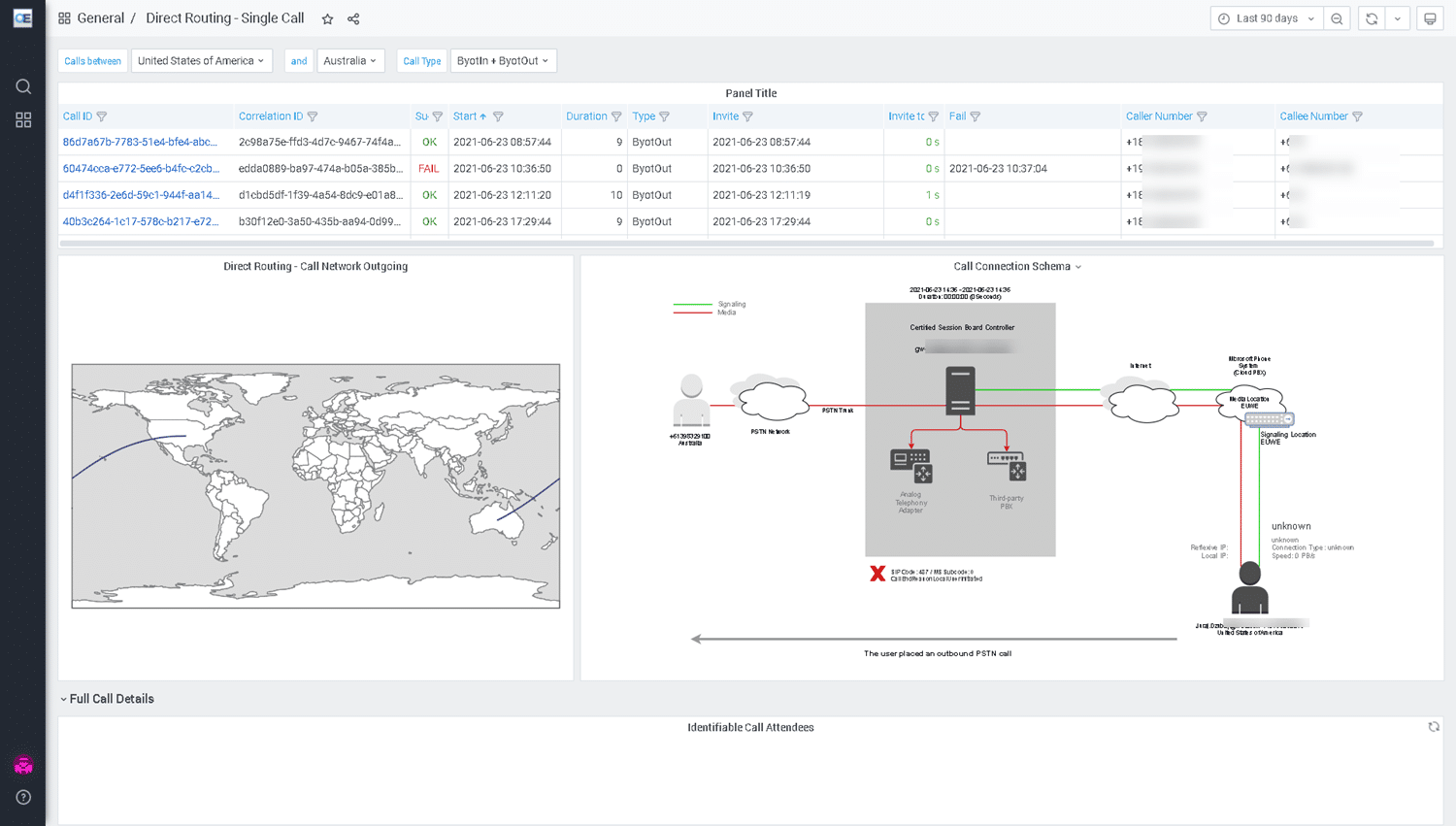Image resolution: width=1456 pixels, height=826 pixels.
Task: Click filter icon on Call ID column
Action: [x=102, y=116]
